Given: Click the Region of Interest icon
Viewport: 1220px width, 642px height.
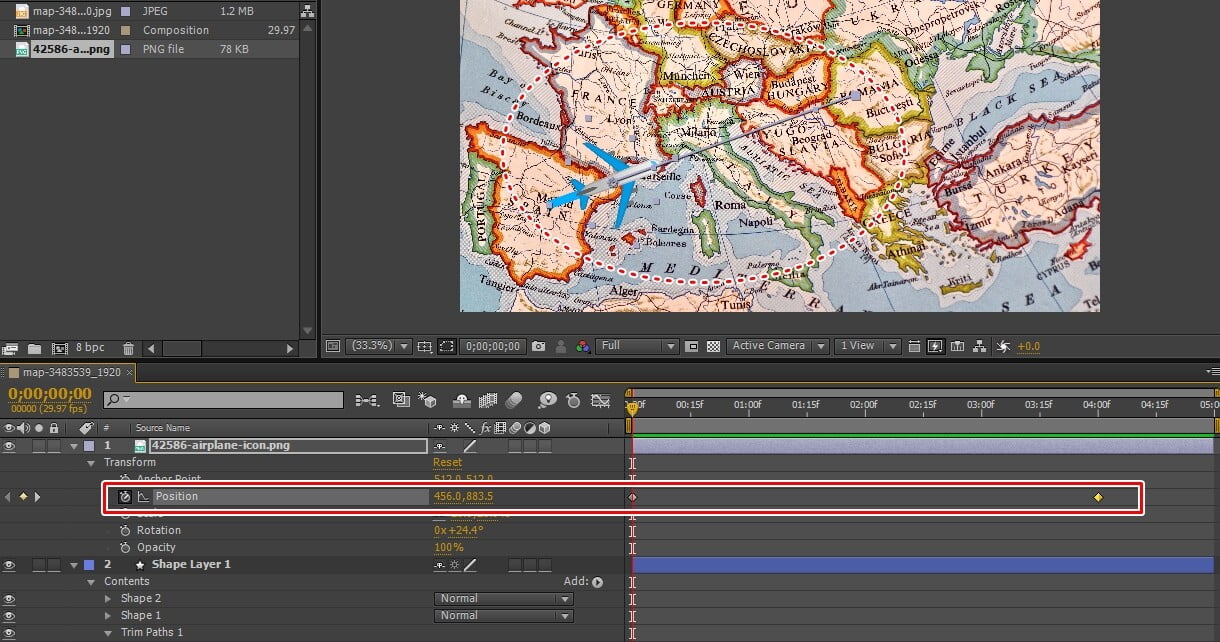Looking at the screenshot, I should (691, 346).
